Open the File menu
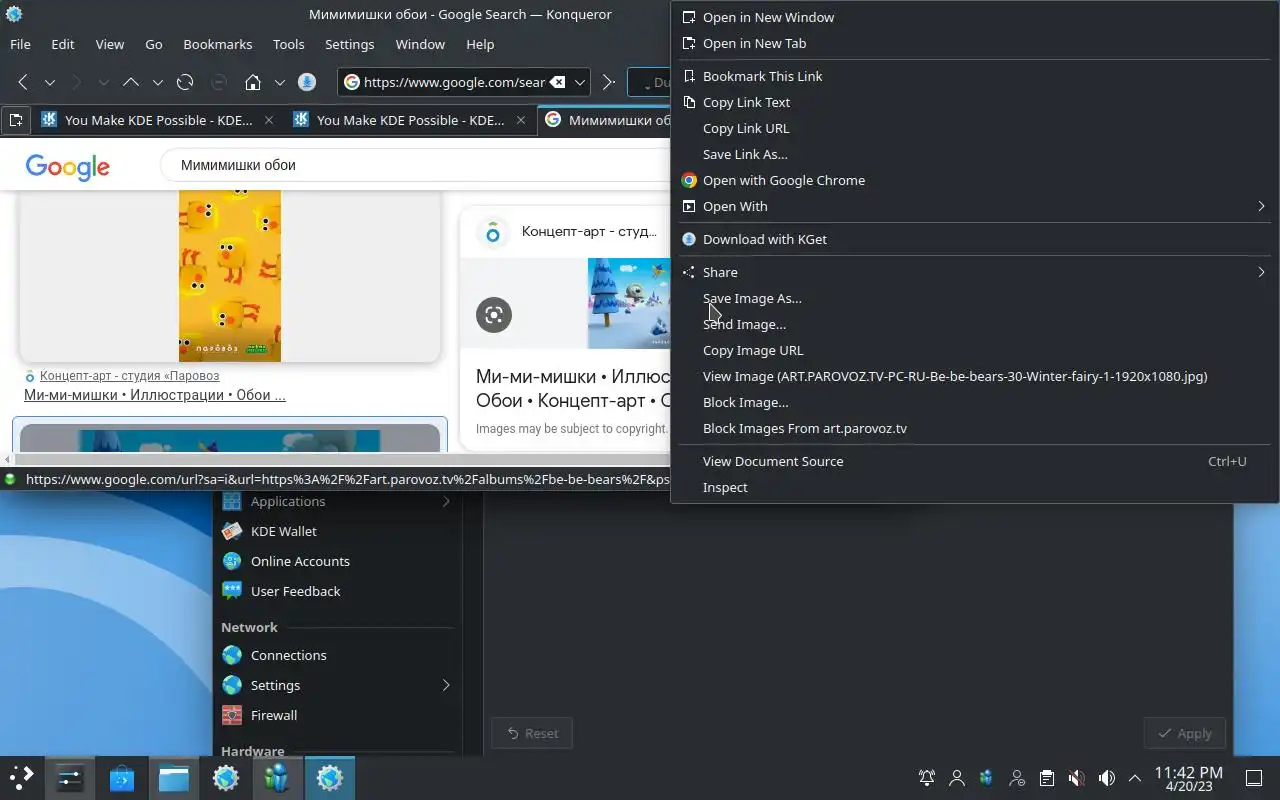Viewport: 1280px width, 800px height. click(20, 44)
